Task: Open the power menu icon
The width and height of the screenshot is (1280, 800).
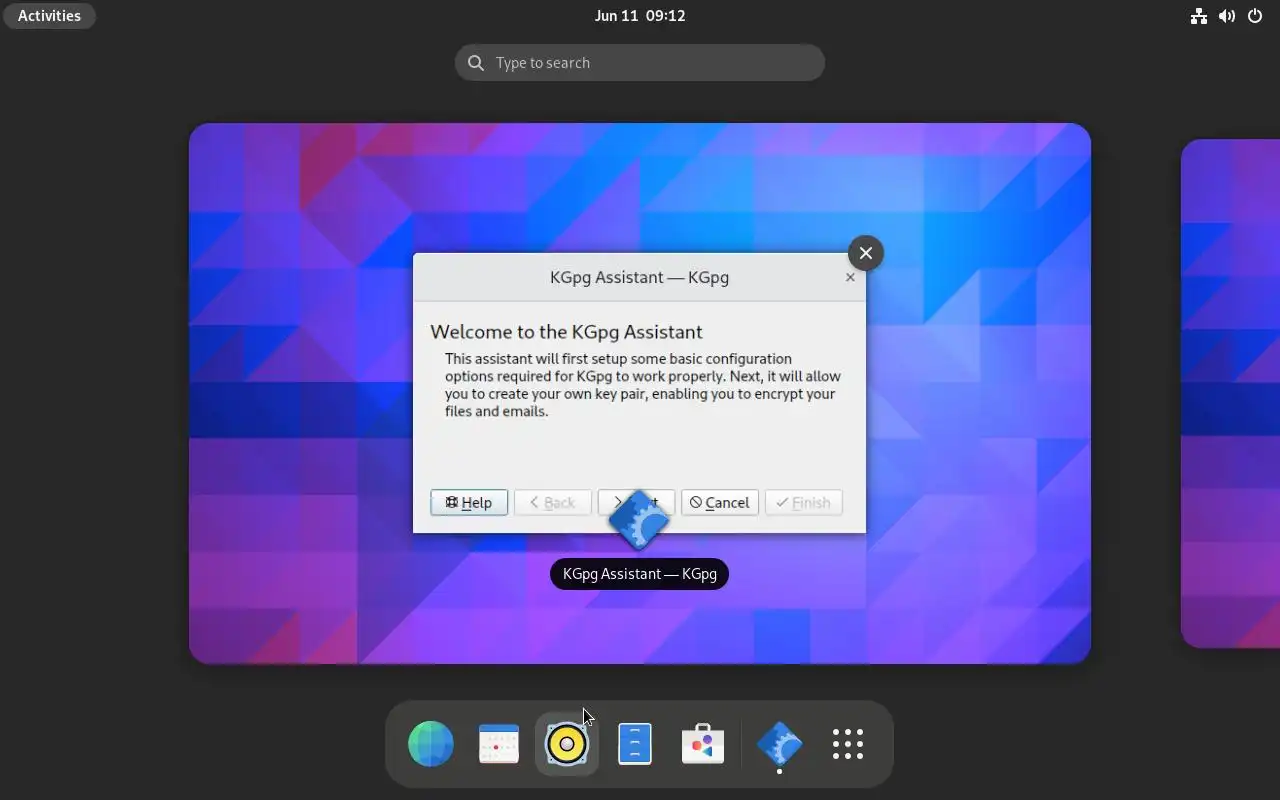Action: tap(1255, 16)
